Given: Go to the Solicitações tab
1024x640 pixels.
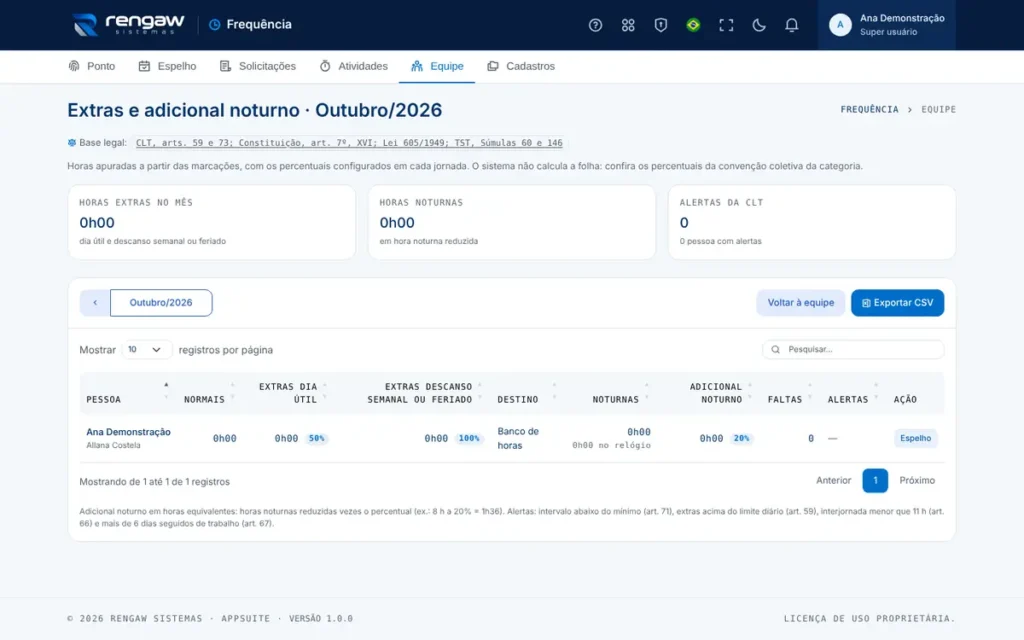Looking at the screenshot, I should pyautogui.click(x=257, y=66).
